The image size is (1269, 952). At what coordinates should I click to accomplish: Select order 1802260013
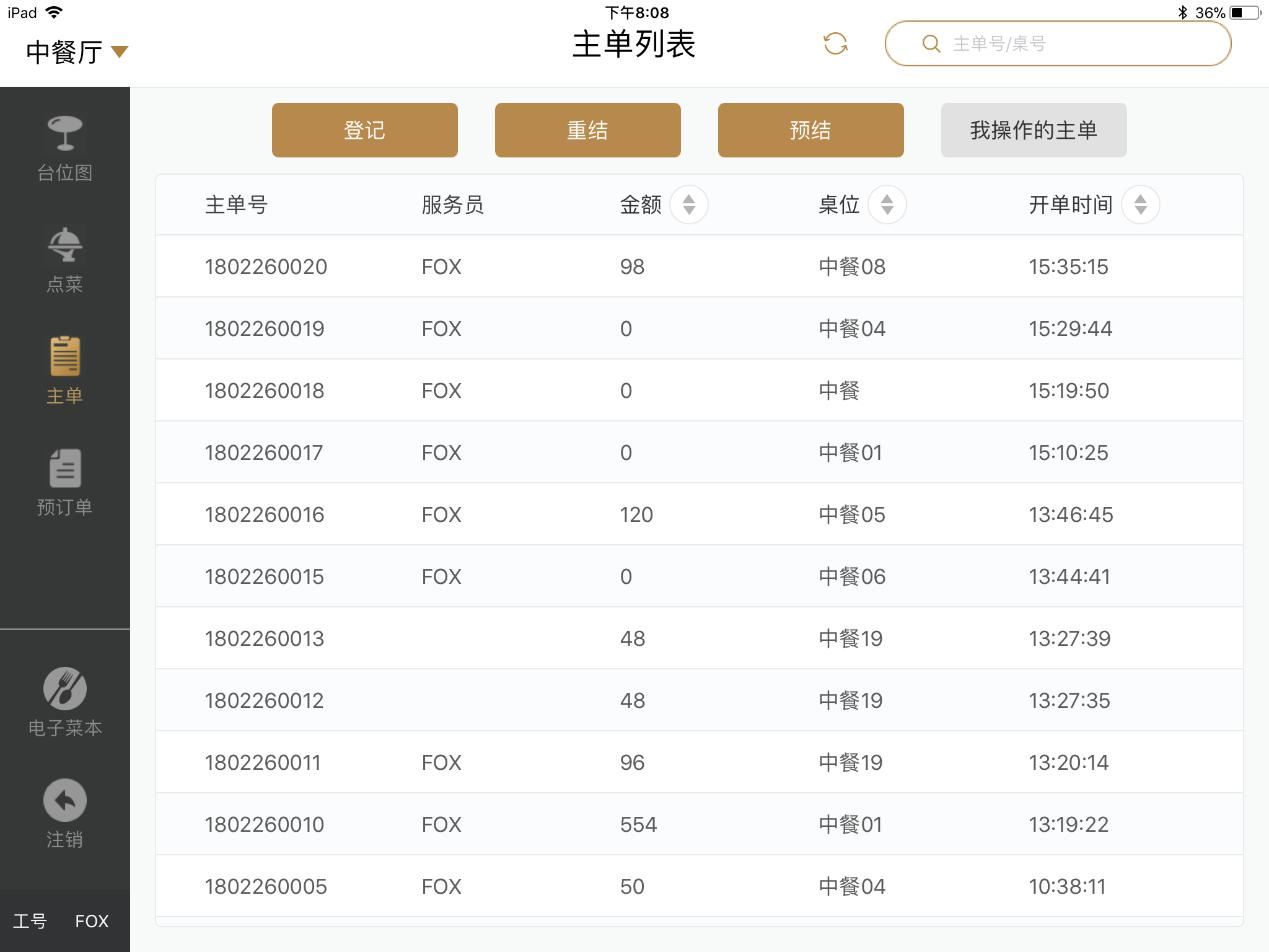[699, 639]
